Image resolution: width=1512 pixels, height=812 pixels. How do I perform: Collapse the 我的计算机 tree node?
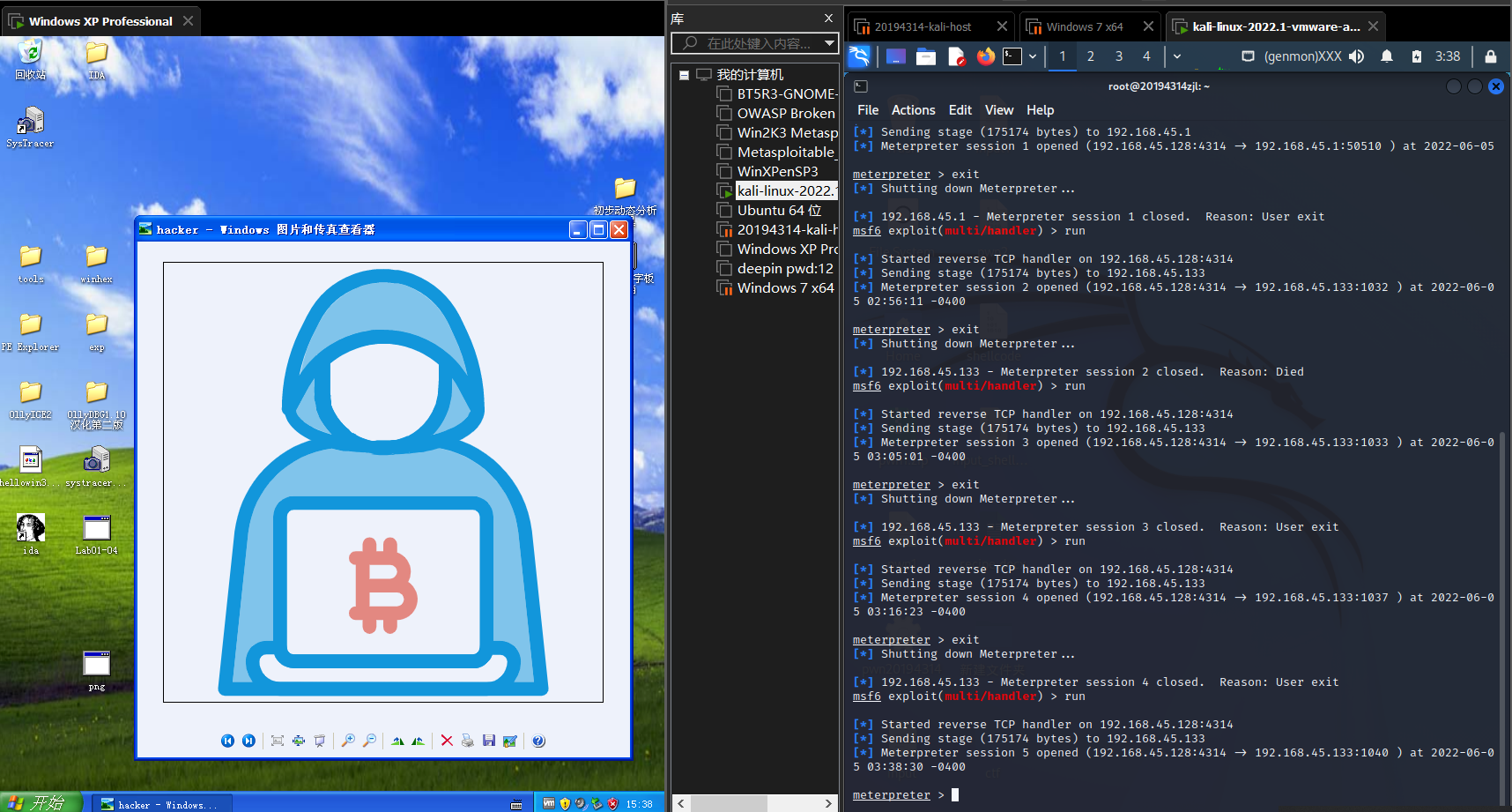click(684, 75)
